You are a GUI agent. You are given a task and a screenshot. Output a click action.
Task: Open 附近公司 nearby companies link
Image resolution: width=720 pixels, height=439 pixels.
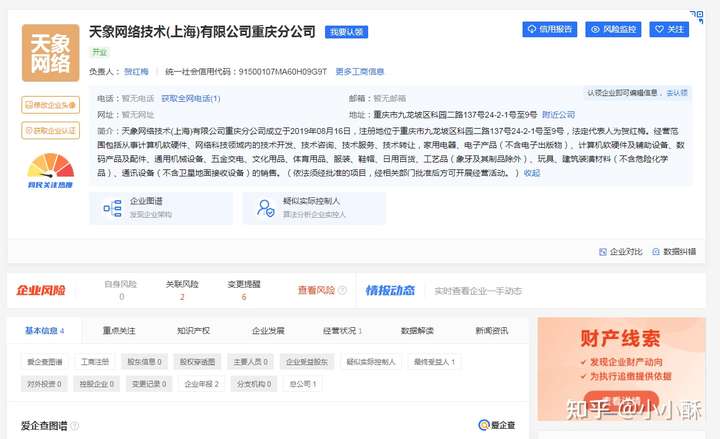click(558, 114)
